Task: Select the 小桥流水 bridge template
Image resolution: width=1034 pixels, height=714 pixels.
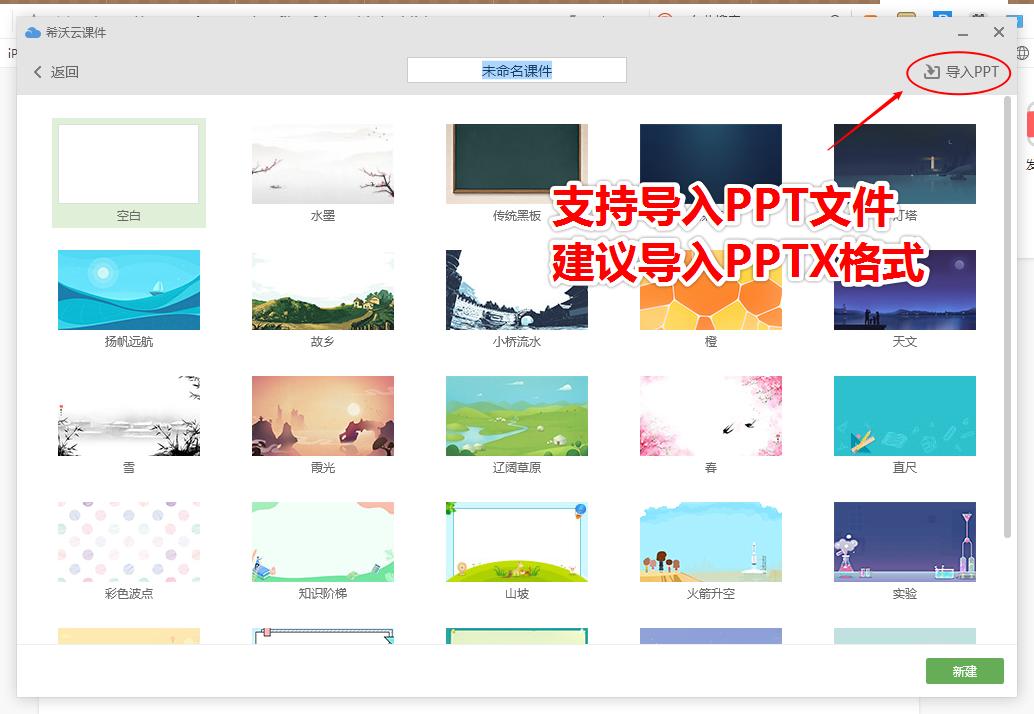Action: 516,289
